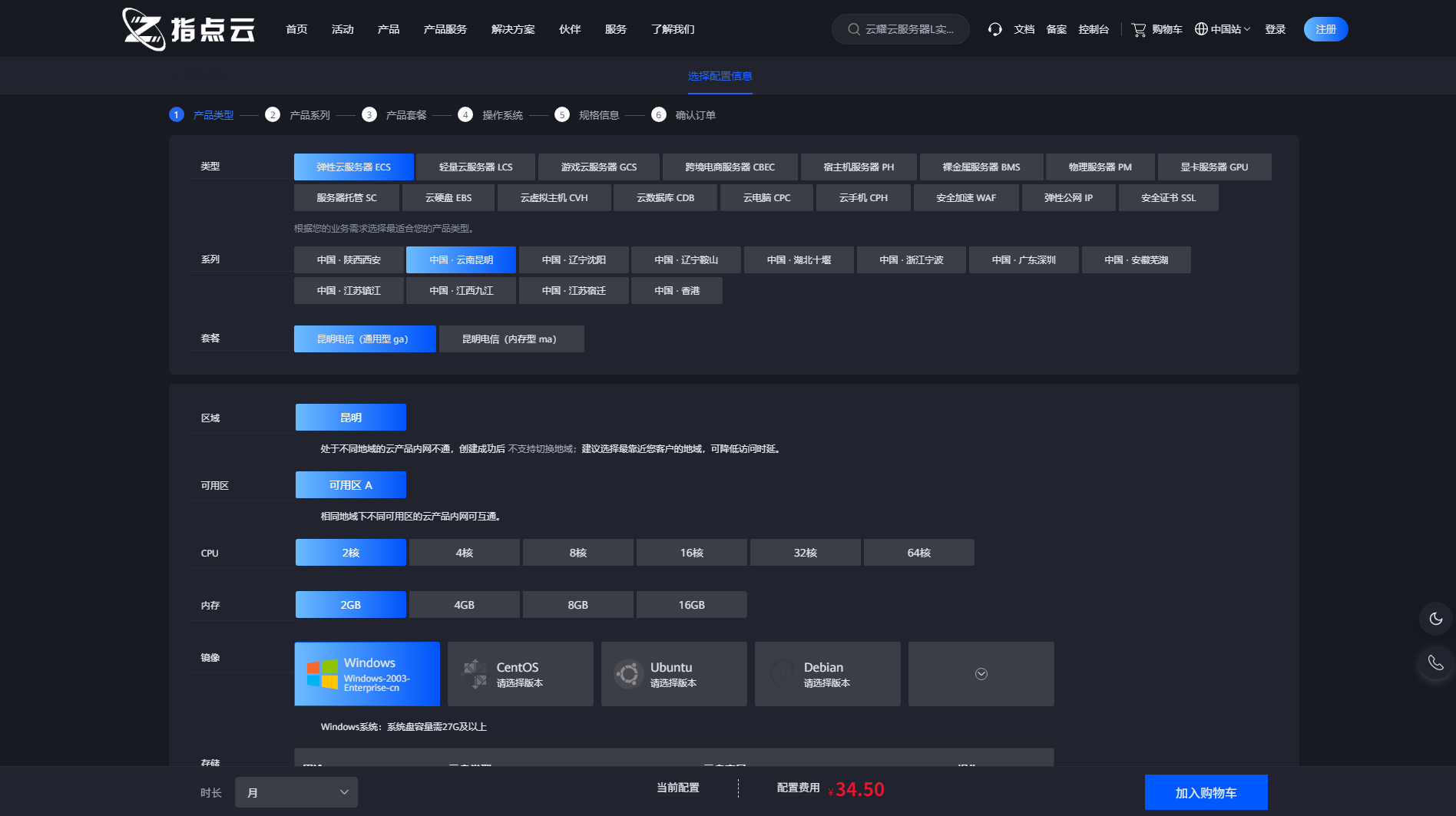Select 可用区 A zone
The width and height of the screenshot is (1456, 816).
point(351,485)
